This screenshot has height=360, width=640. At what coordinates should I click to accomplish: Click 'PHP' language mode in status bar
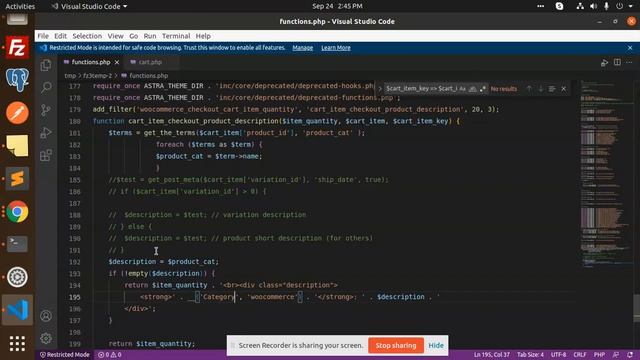[x=599, y=355]
